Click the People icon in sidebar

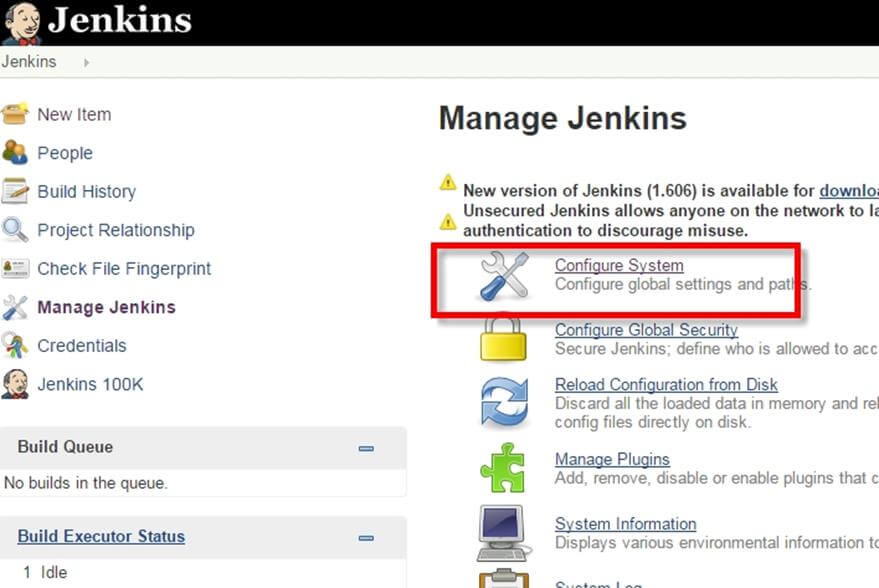(x=15, y=153)
